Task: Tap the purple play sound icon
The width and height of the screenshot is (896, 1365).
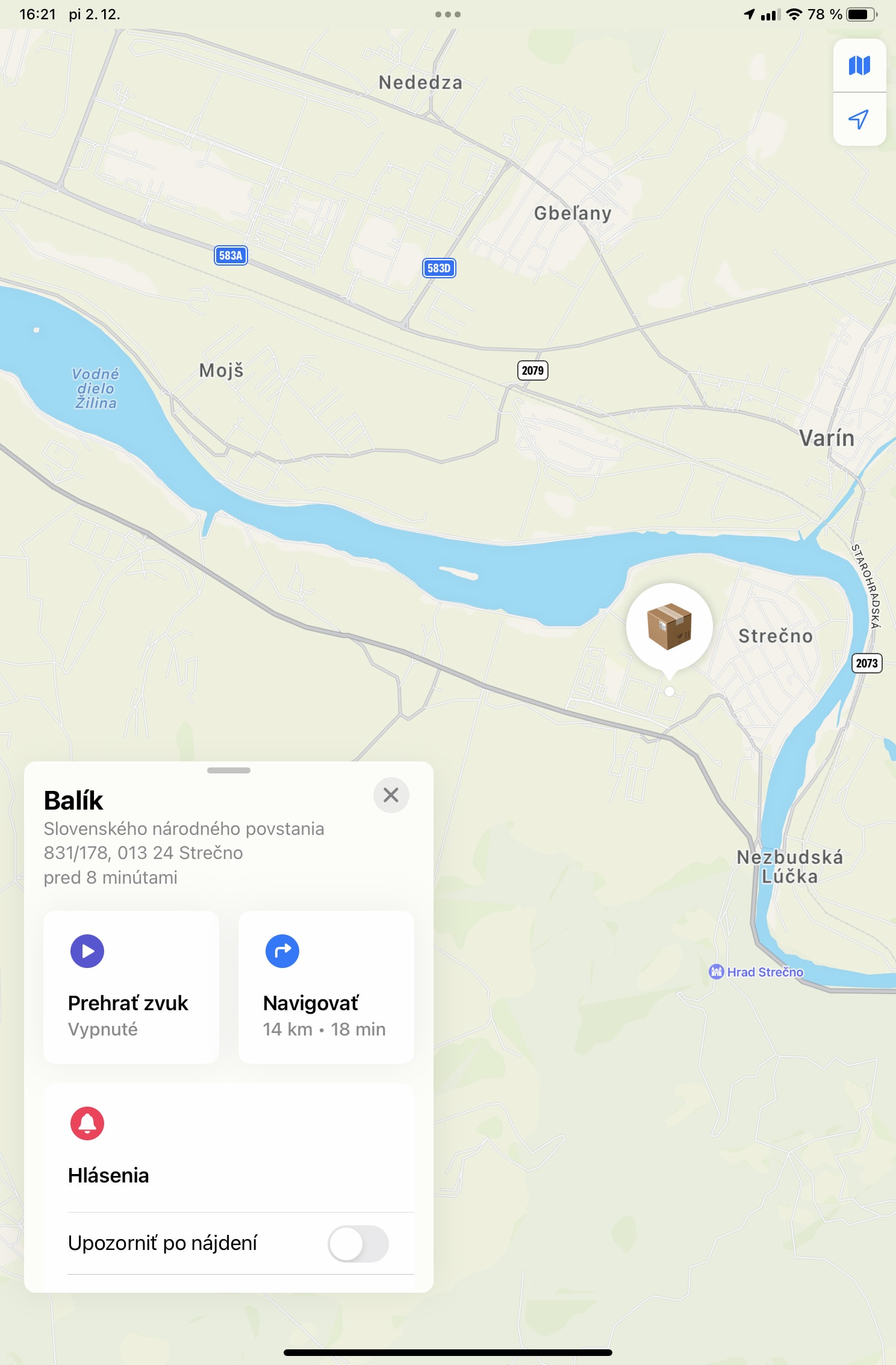Action: pos(87,951)
